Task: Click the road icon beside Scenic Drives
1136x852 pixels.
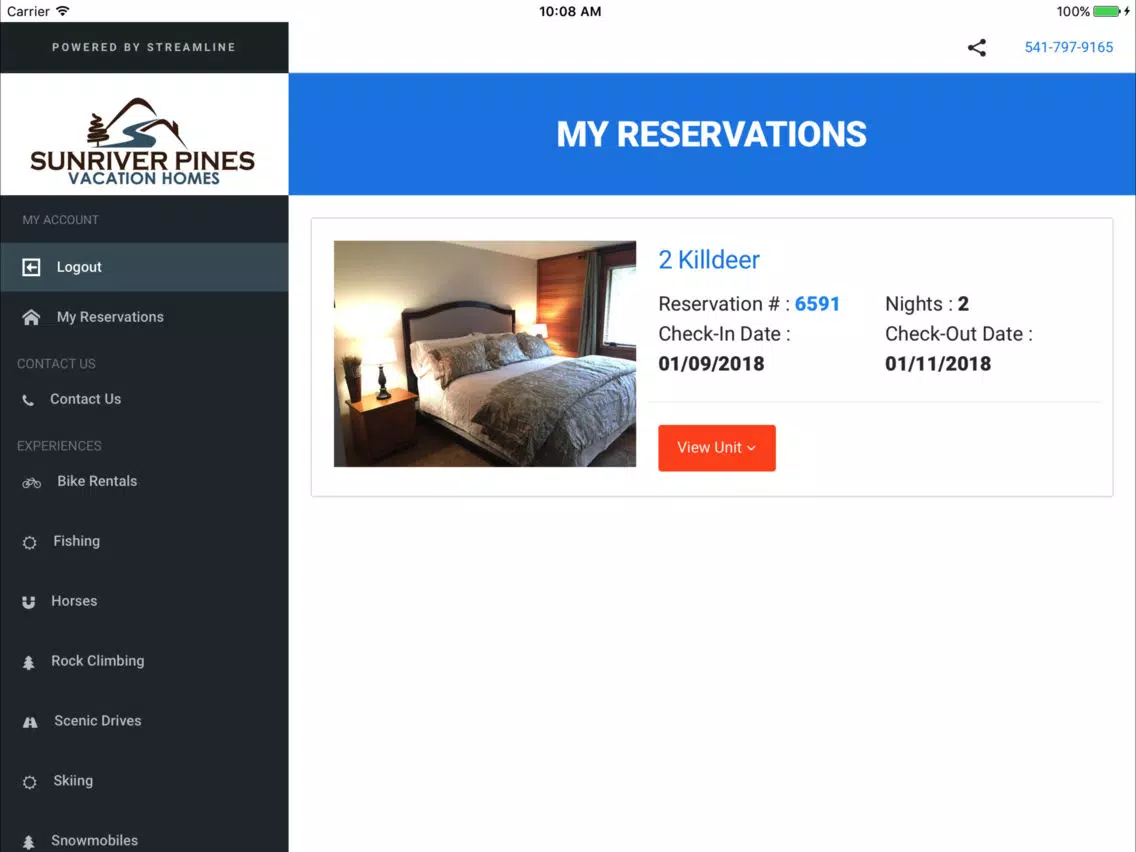Action: pyautogui.click(x=30, y=722)
